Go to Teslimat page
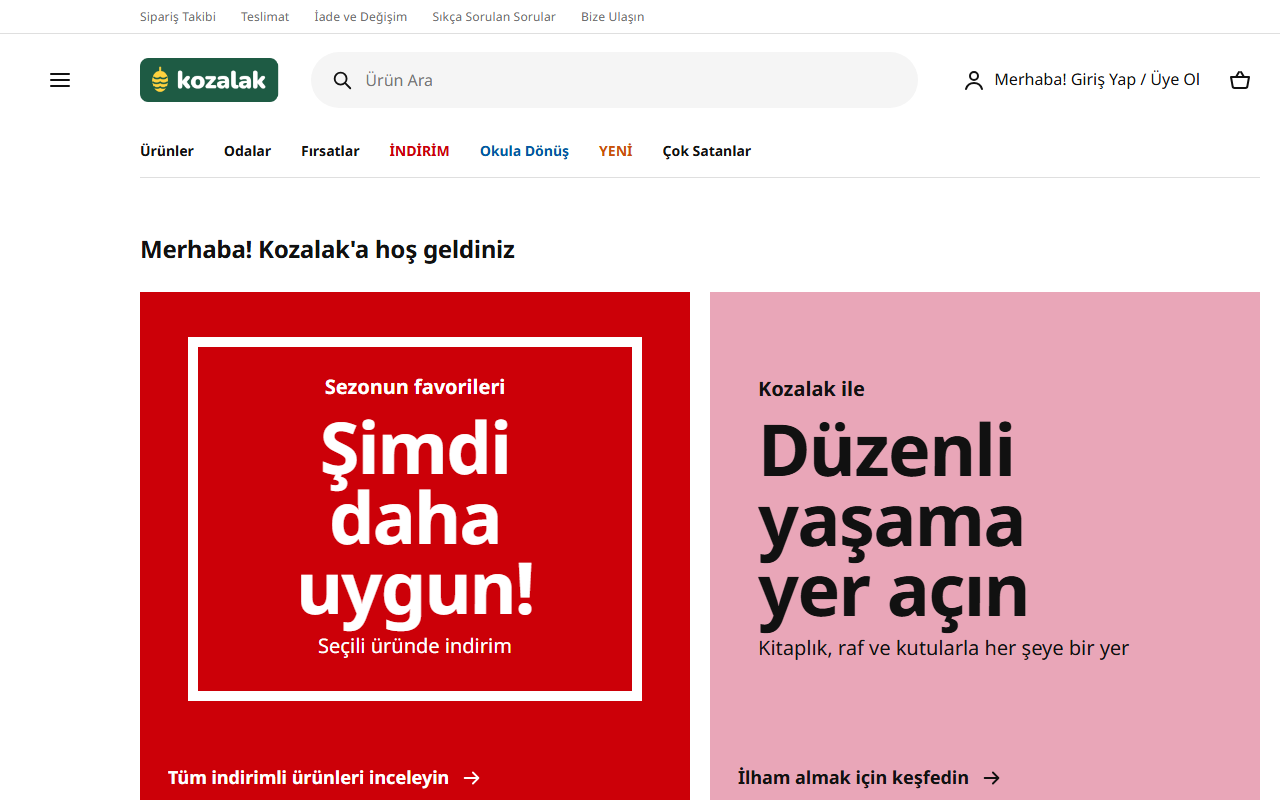Screen dimensions: 1280x800 (265, 17)
